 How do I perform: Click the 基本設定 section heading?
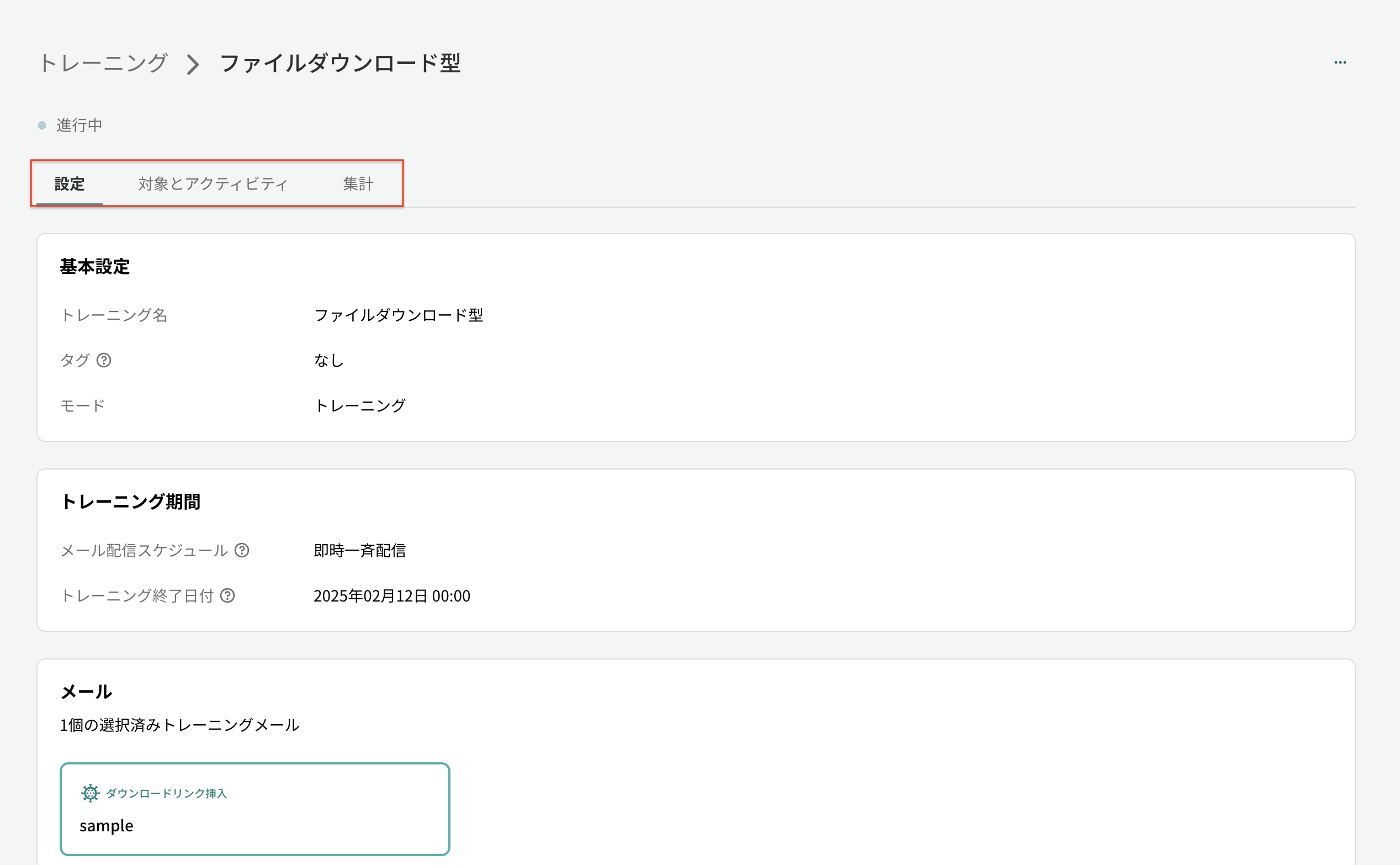coord(95,267)
